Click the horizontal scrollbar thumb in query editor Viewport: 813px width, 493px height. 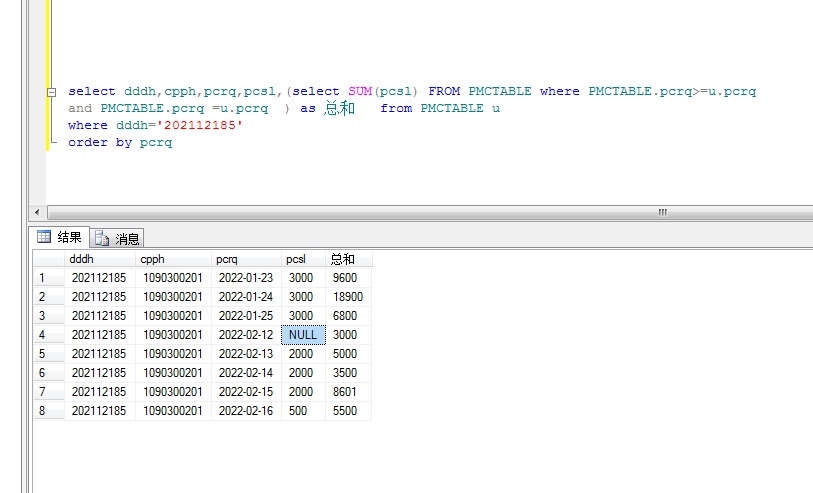coord(430,212)
